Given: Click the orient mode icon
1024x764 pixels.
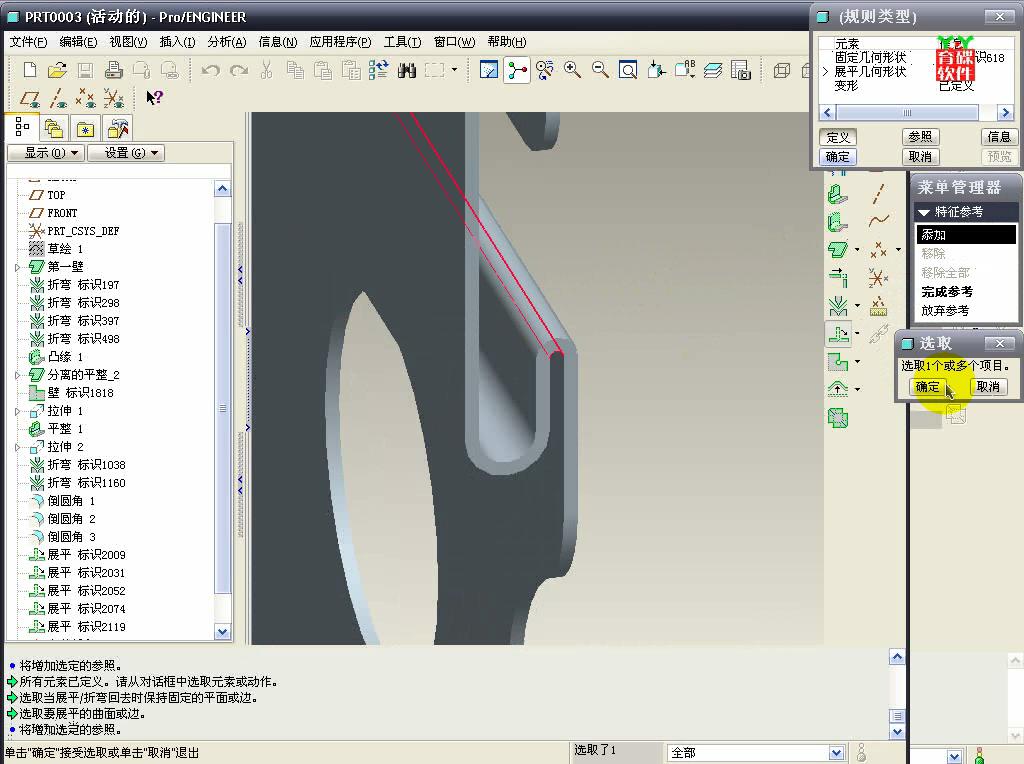Looking at the screenshot, I should pos(545,70).
